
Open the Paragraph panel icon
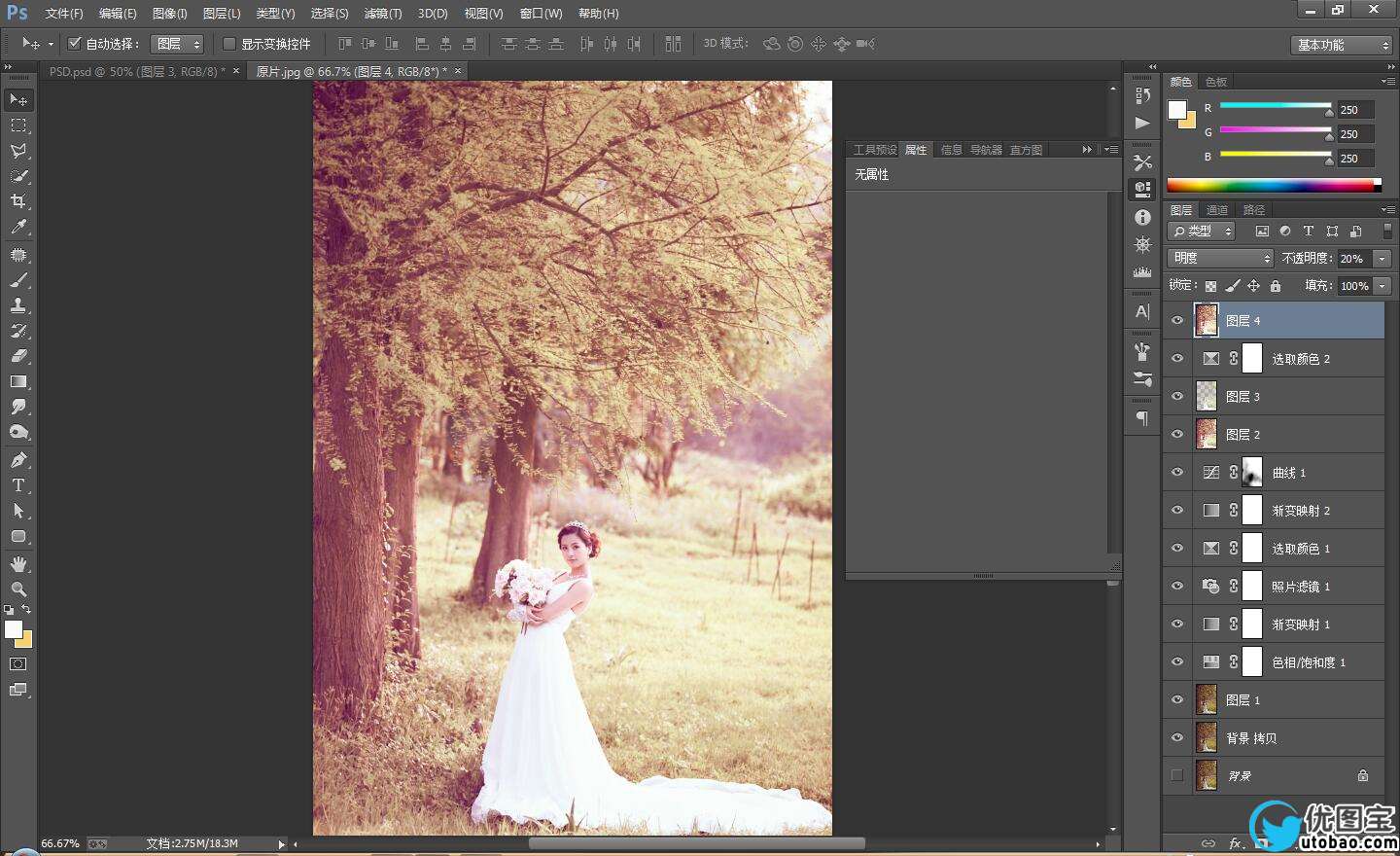tap(1142, 418)
